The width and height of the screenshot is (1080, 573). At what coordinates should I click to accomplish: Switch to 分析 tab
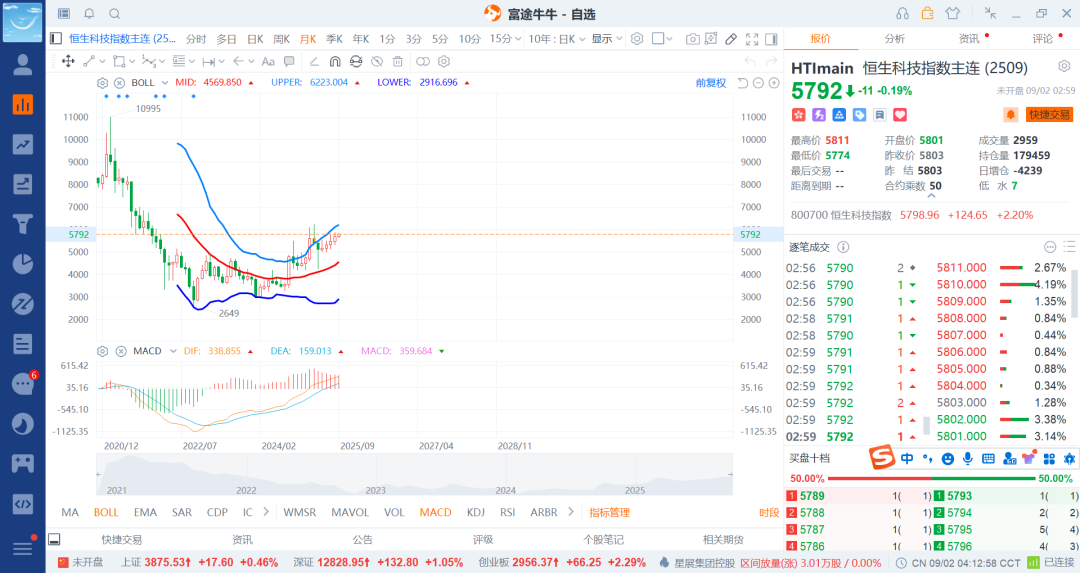point(895,39)
